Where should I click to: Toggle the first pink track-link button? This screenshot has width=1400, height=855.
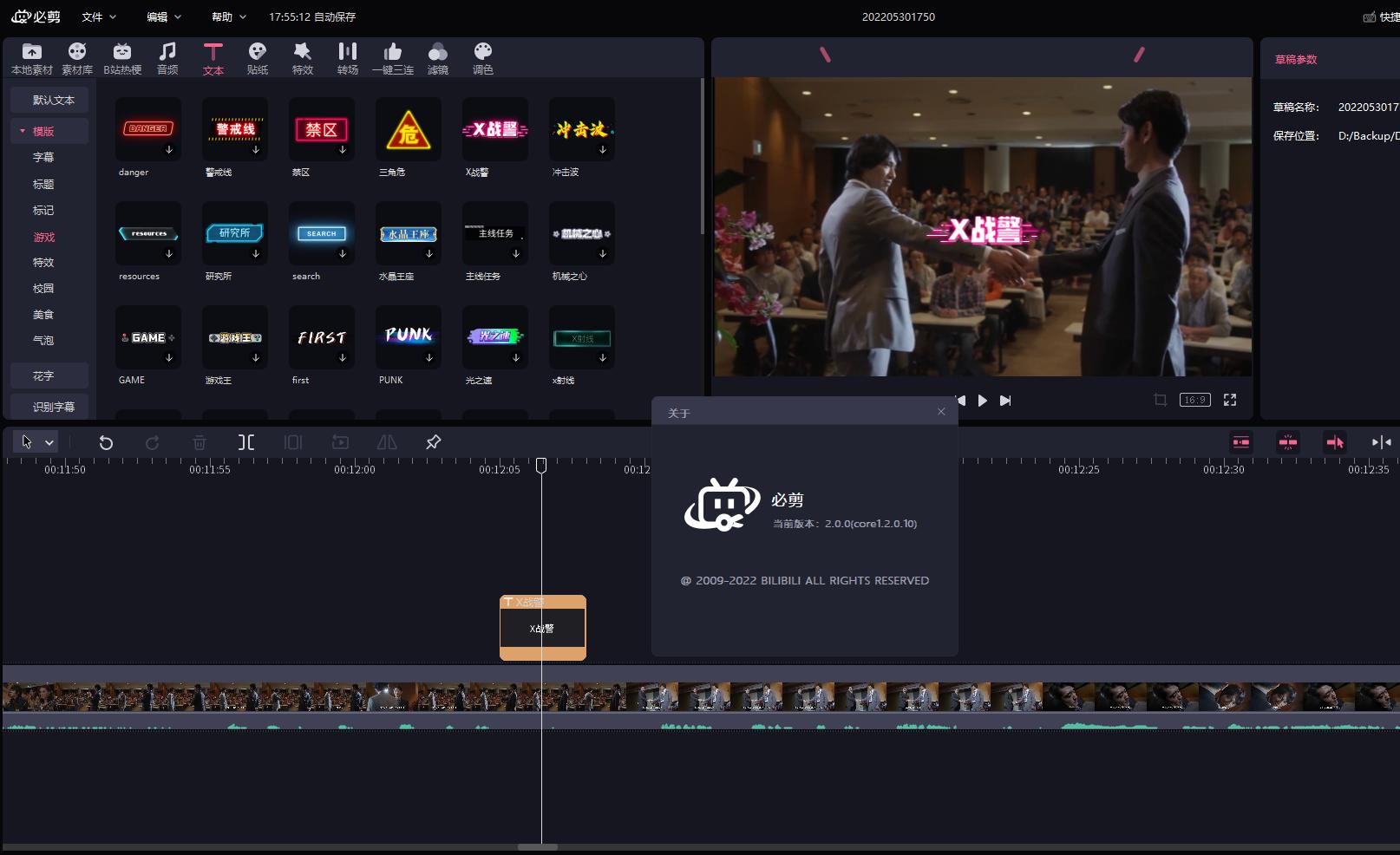click(1241, 442)
